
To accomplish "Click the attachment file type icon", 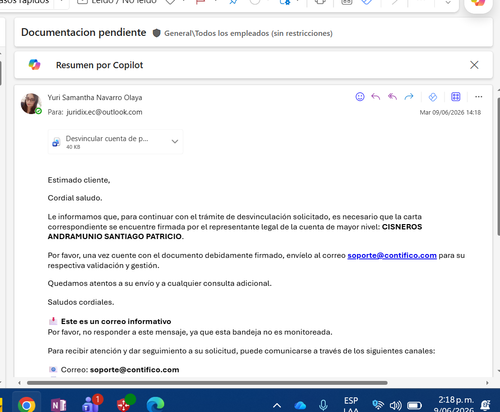I will click(x=56, y=142).
